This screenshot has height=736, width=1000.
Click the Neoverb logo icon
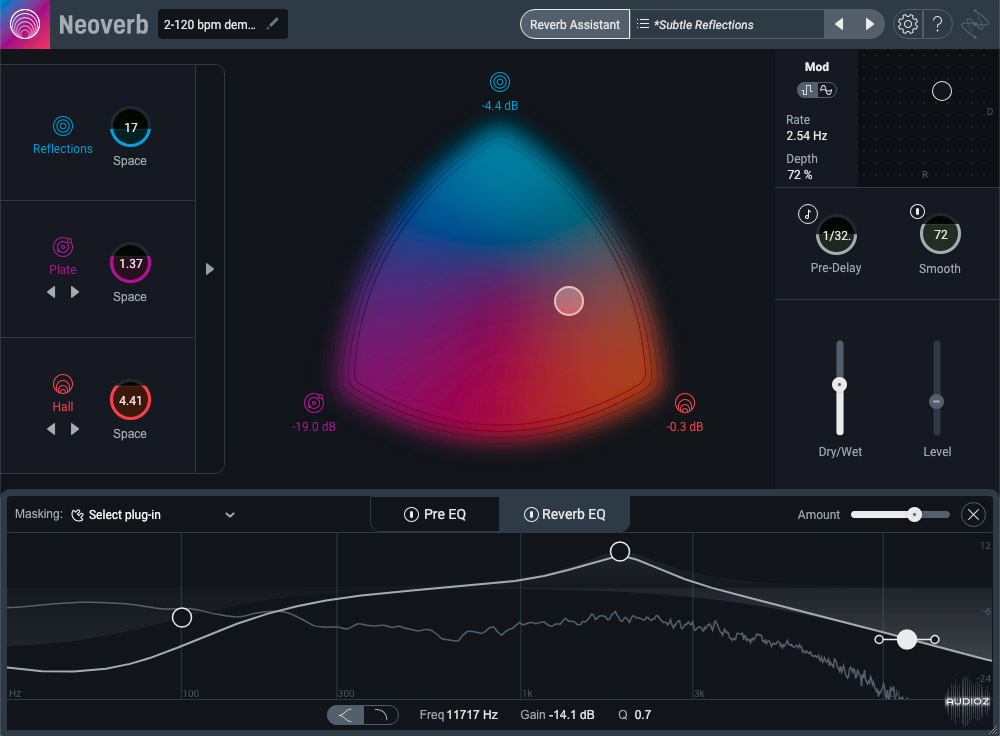[23, 24]
